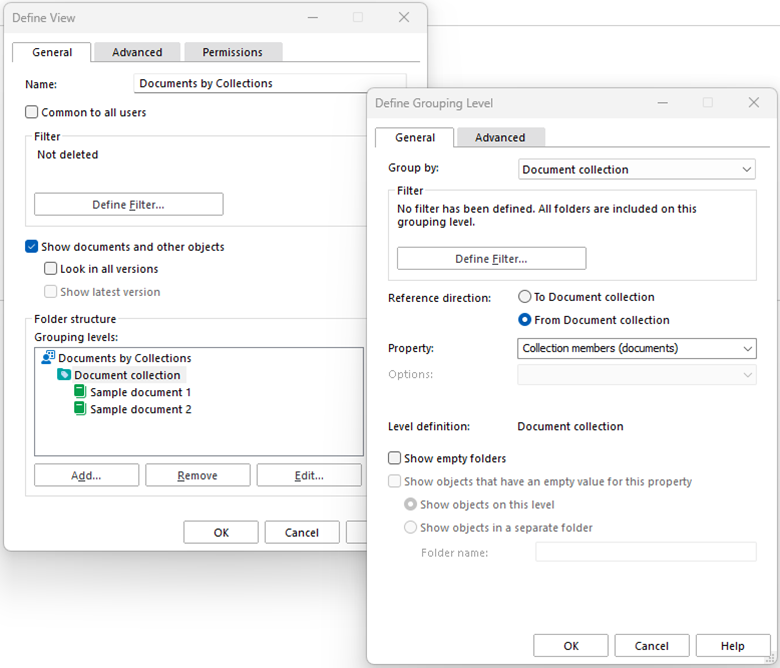Click Add... grouping level button
780x668 pixels.
click(86, 475)
